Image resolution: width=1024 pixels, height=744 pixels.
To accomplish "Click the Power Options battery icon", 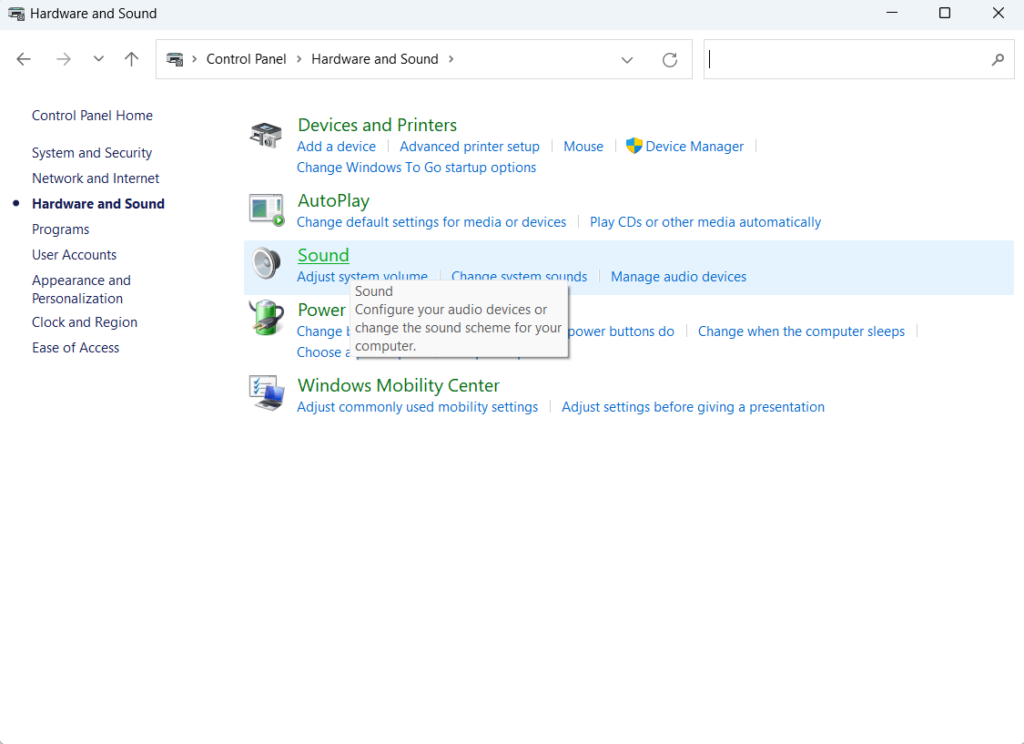I will tap(266, 319).
